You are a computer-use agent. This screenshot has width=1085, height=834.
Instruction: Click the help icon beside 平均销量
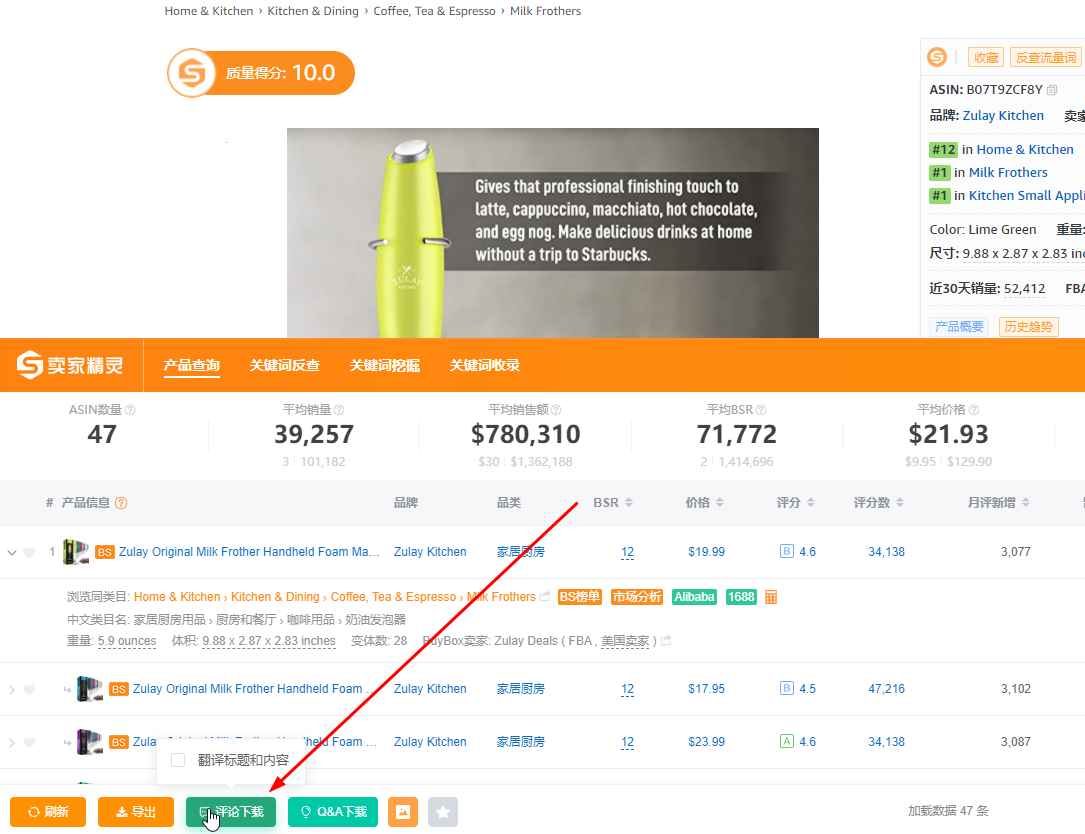(339, 410)
